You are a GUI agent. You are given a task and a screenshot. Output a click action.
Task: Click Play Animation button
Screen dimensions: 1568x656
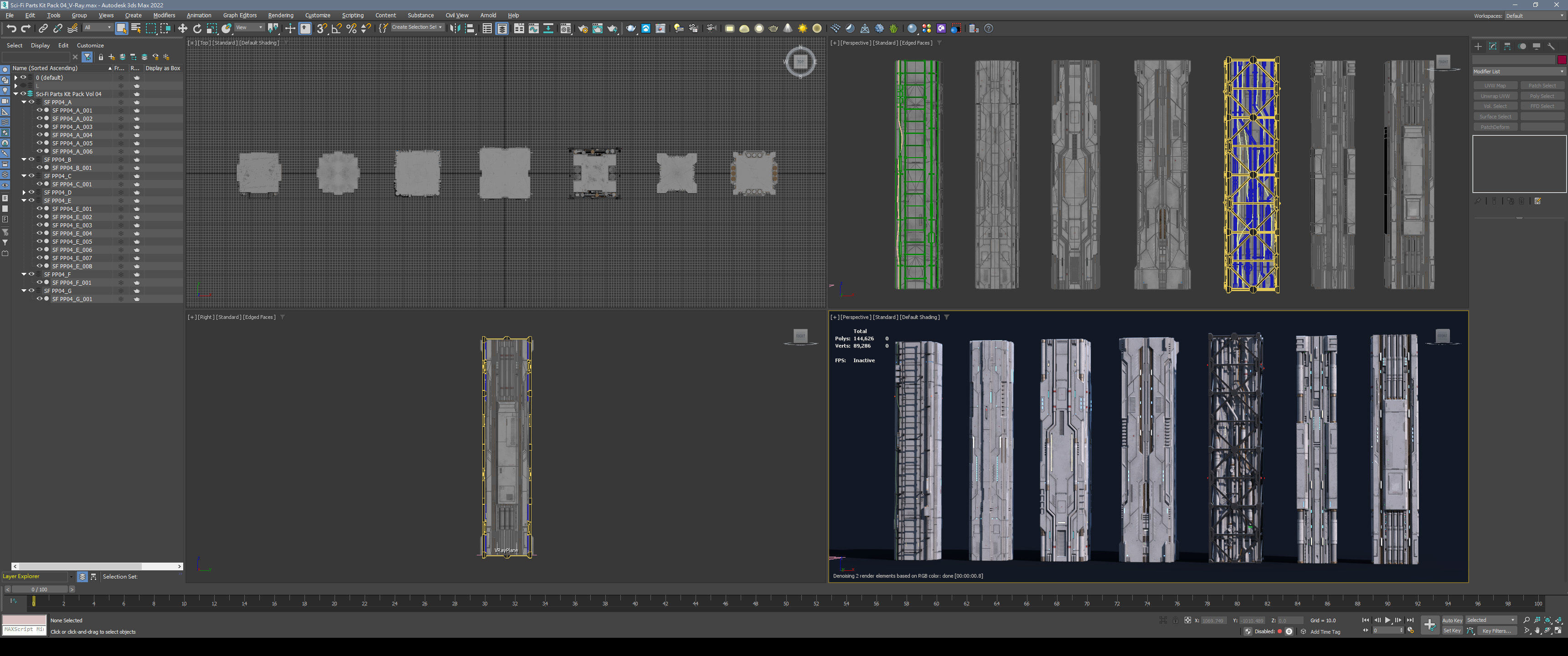(1388, 620)
